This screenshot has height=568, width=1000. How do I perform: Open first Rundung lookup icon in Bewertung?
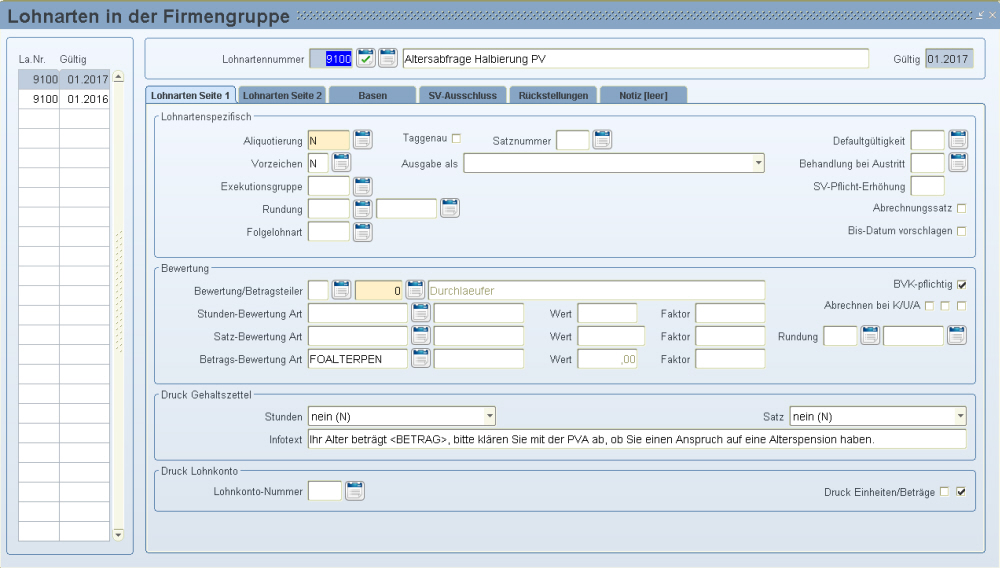[x=870, y=335]
